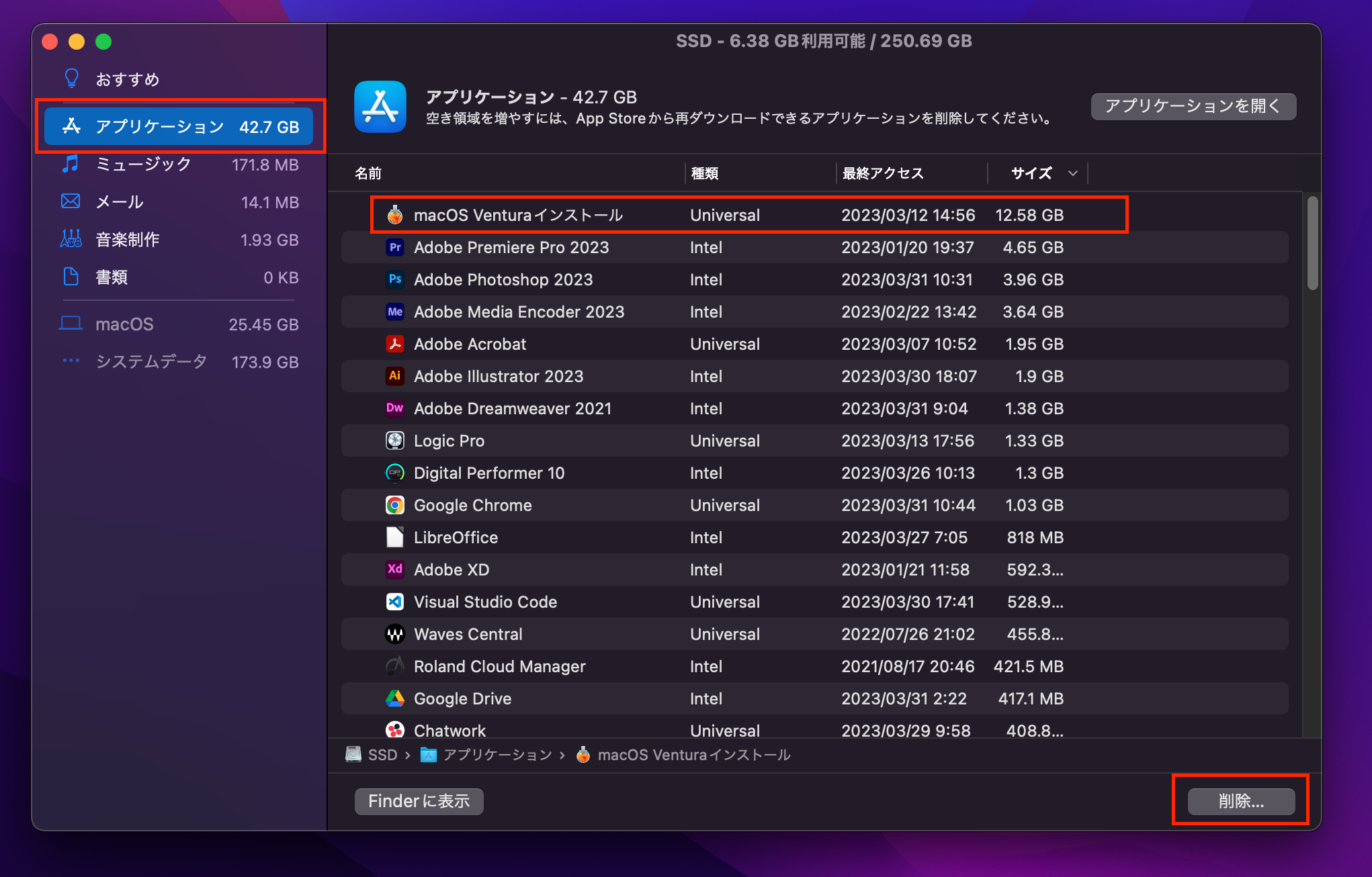Open the おすすめ sidebar section
The image size is (1372, 877).
coord(179,79)
